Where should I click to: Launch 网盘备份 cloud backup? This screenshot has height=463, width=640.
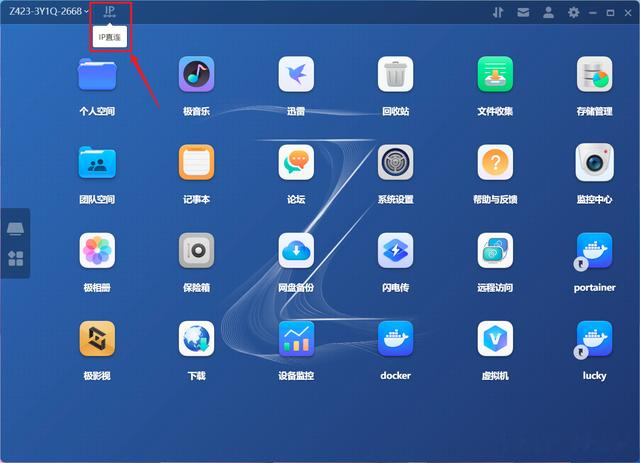tap(296, 250)
